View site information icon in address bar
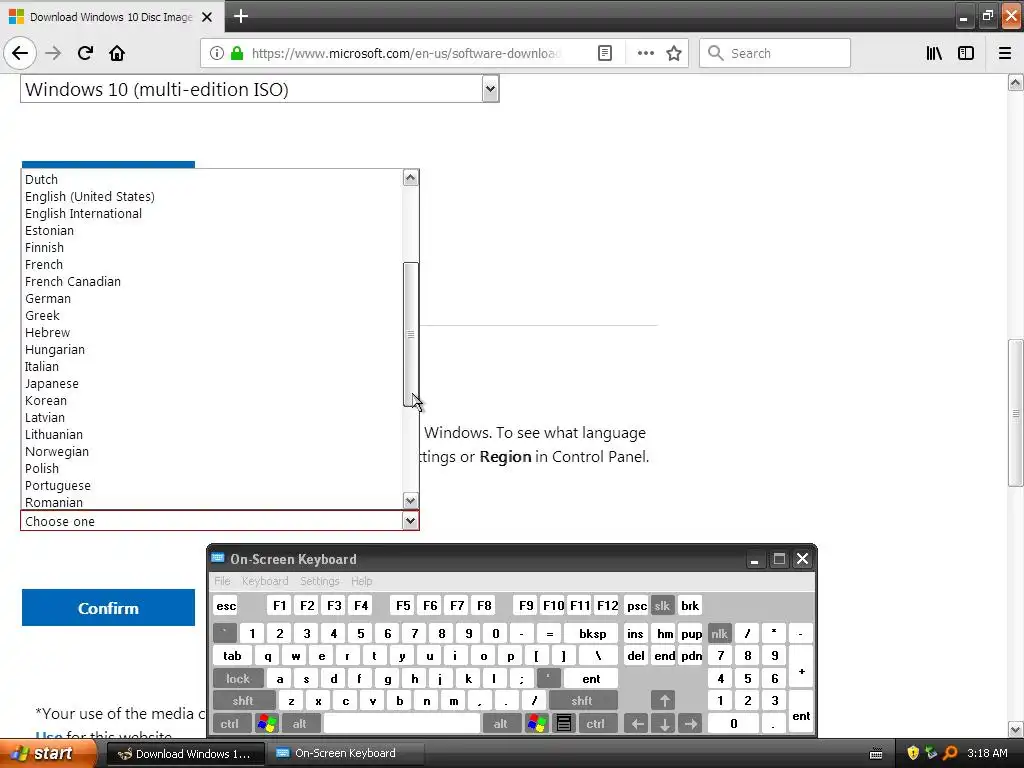 (217, 53)
